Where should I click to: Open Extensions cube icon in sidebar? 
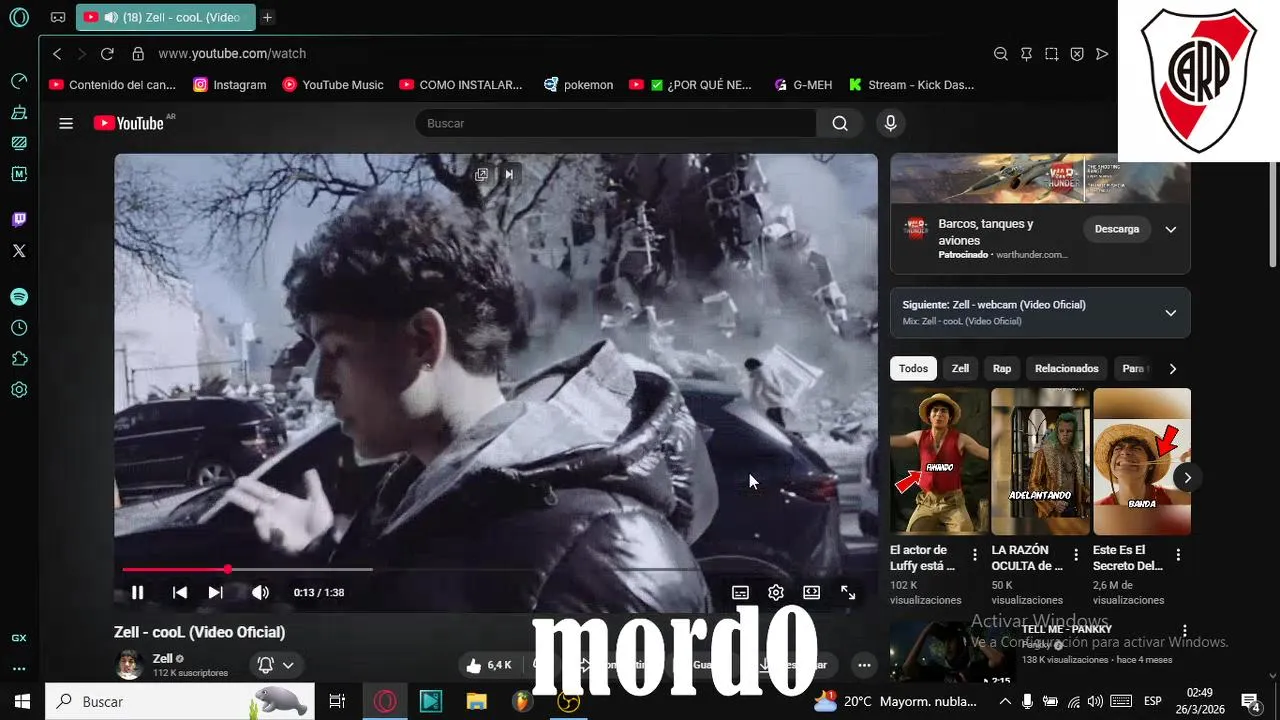(x=19, y=359)
